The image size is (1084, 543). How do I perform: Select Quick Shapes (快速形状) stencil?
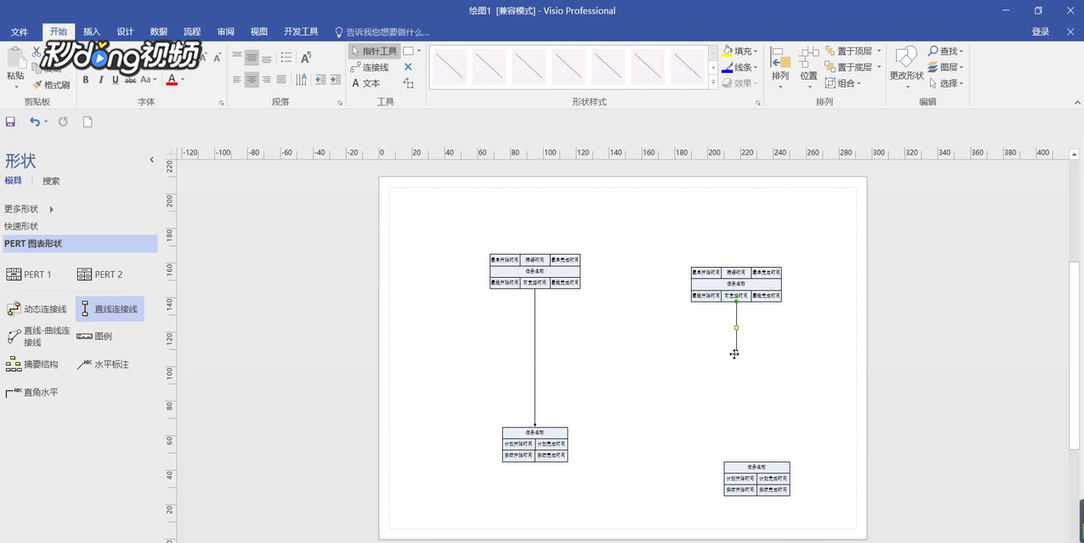click(x=21, y=226)
